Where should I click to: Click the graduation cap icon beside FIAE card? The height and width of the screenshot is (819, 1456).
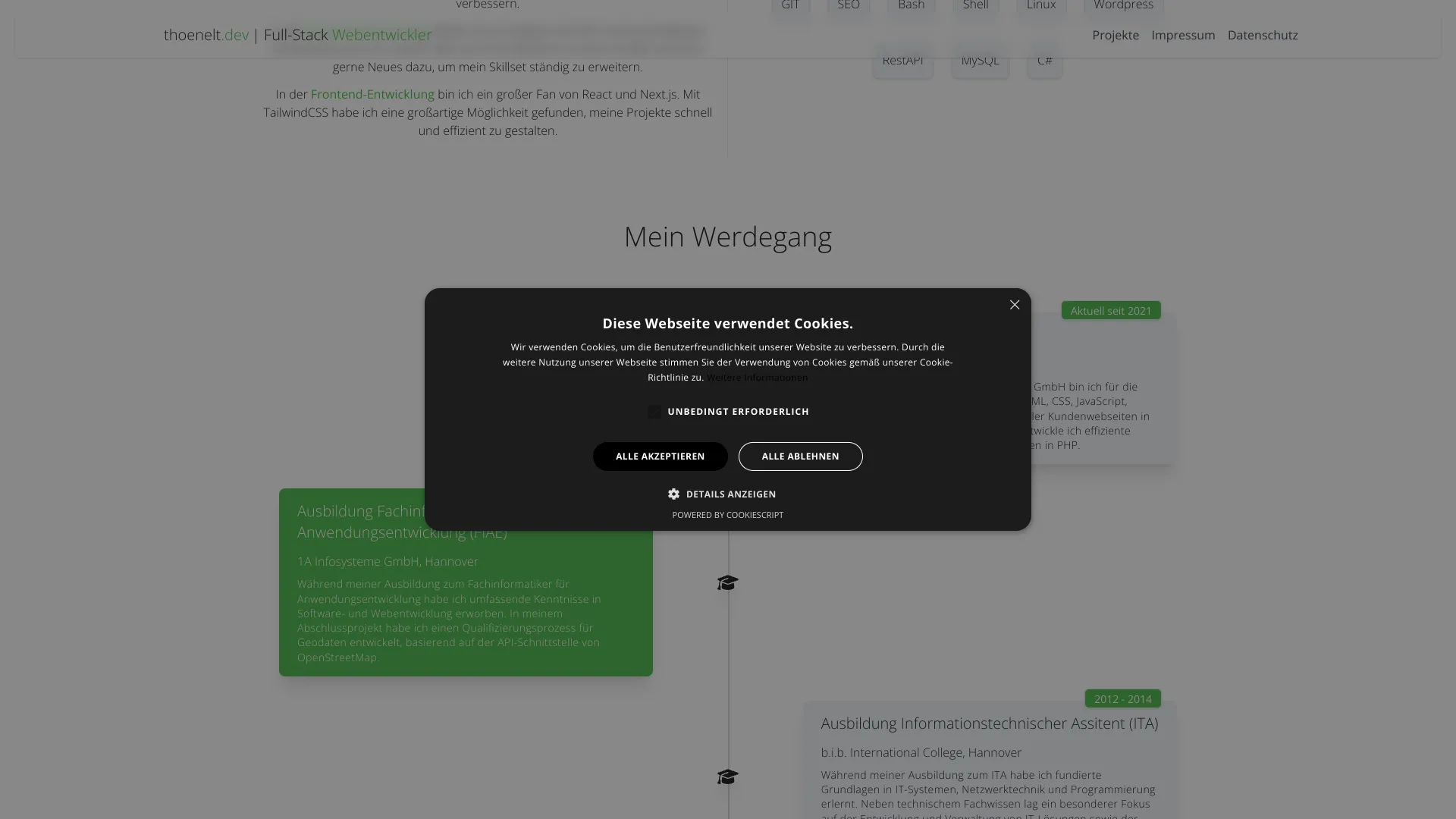pos(728,582)
